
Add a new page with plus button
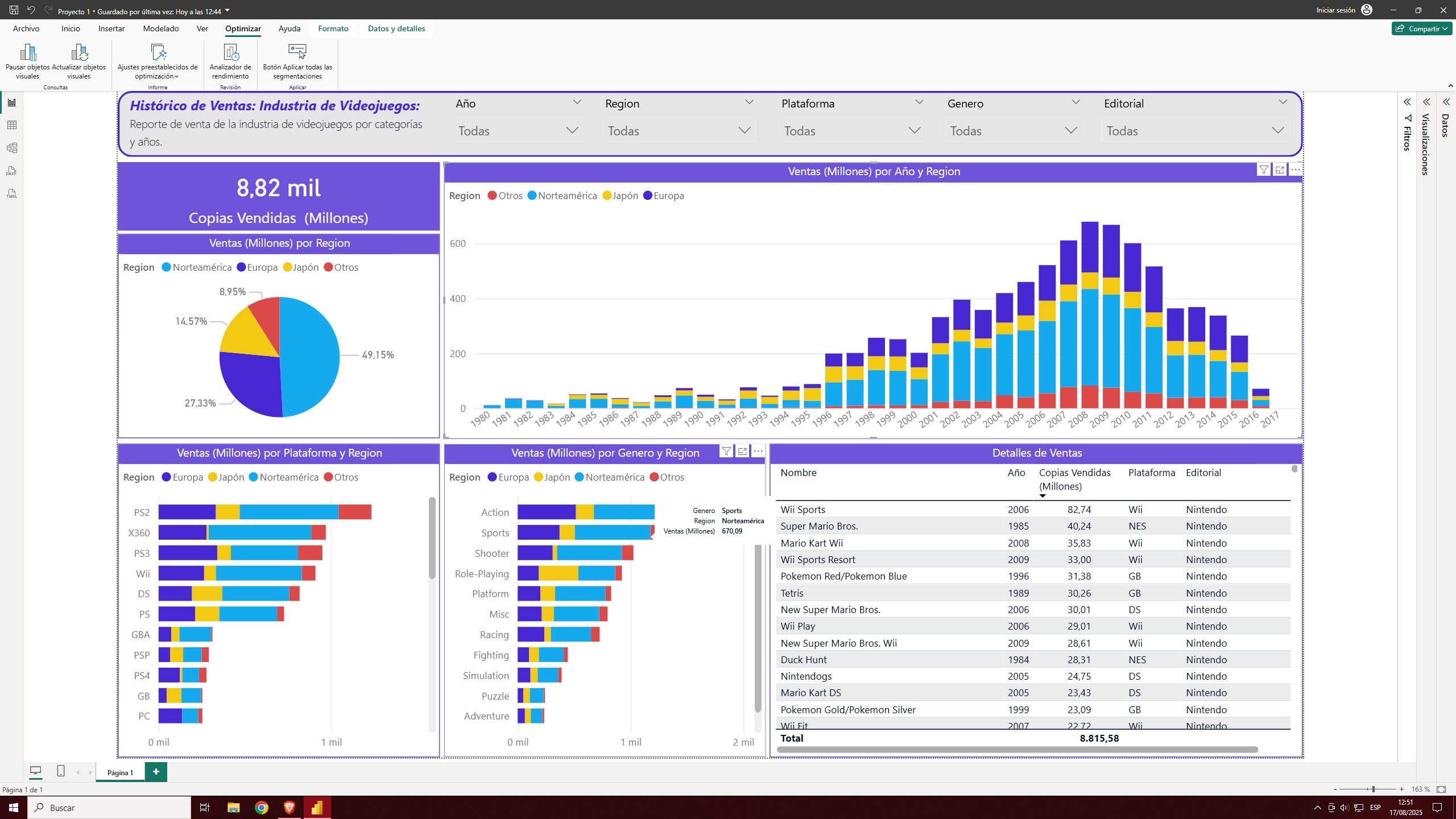156,772
